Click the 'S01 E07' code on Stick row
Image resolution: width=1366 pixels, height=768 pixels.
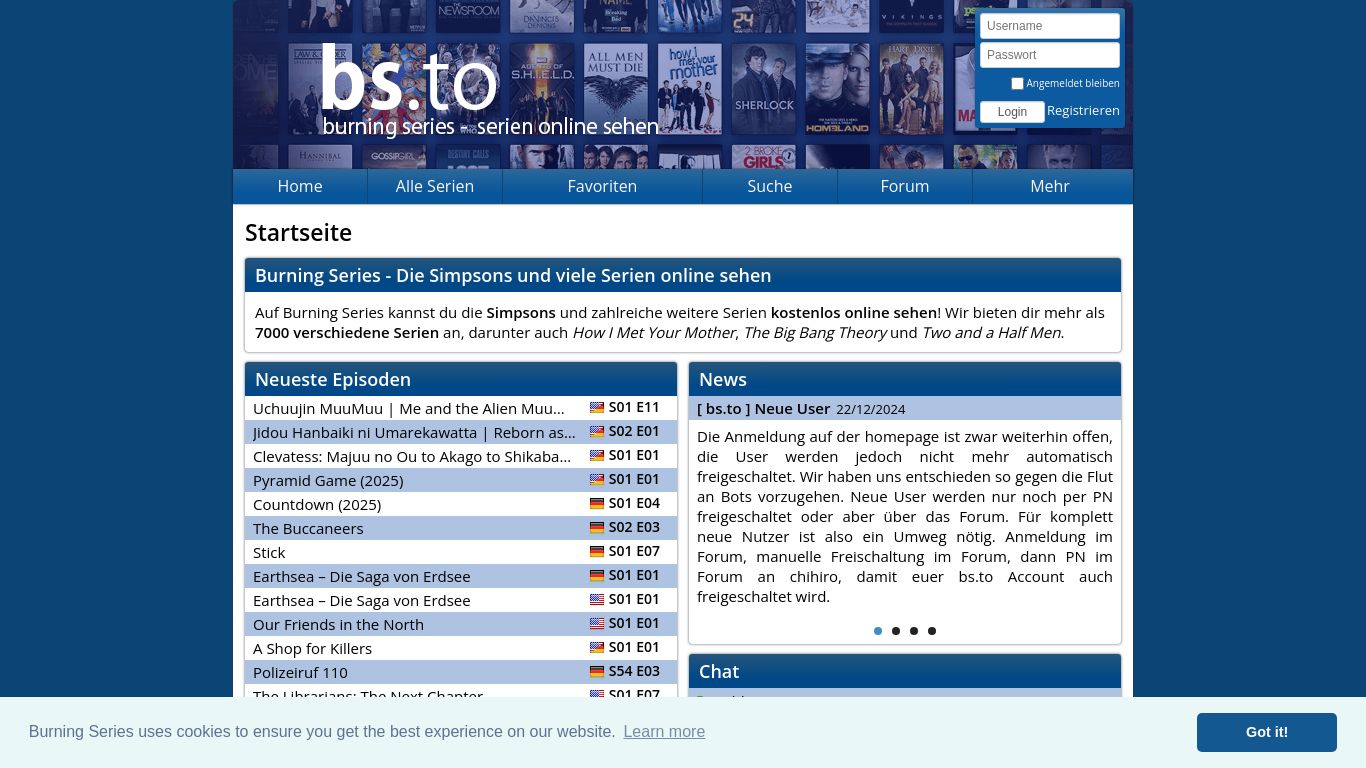pos(634,551)
